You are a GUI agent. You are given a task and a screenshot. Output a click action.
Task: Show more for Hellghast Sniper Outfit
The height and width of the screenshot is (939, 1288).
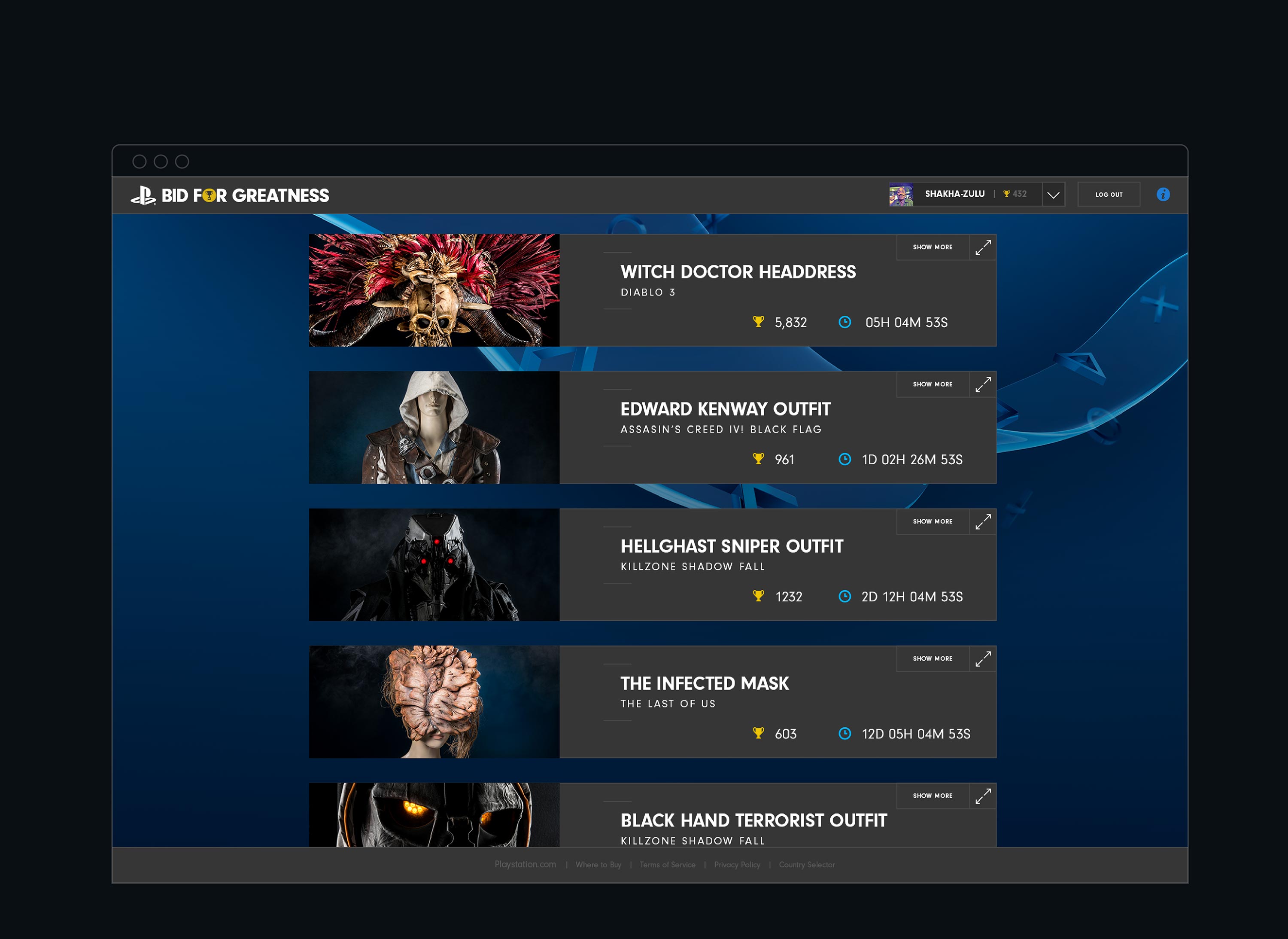tap(933, 521)
